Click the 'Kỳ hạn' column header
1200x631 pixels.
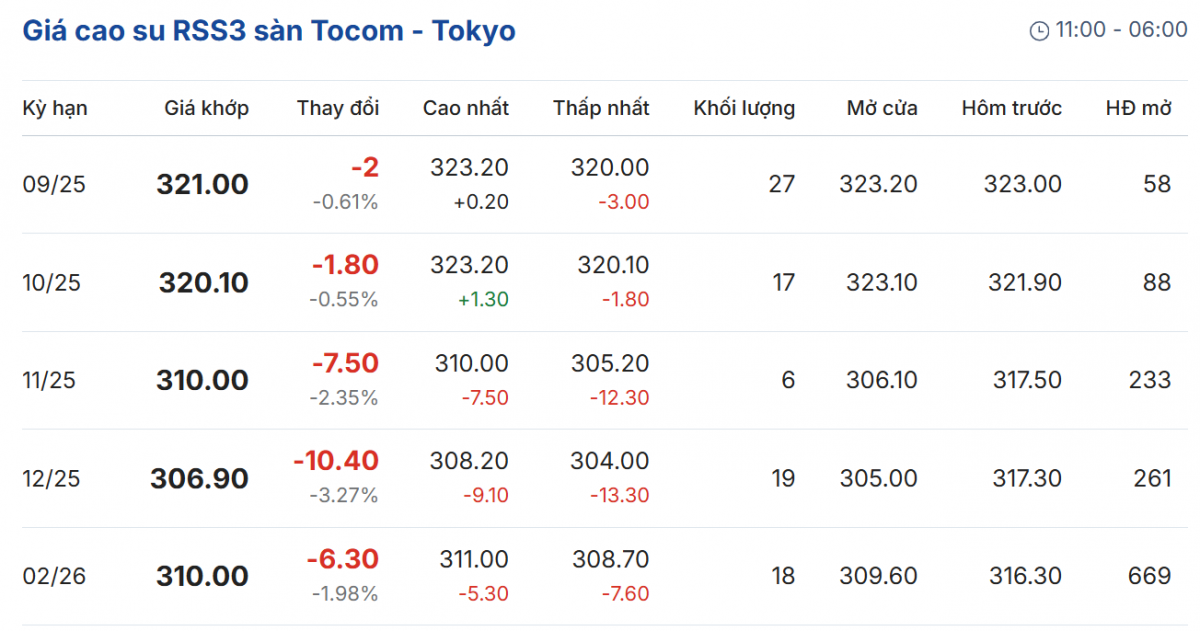coord(55,108)
